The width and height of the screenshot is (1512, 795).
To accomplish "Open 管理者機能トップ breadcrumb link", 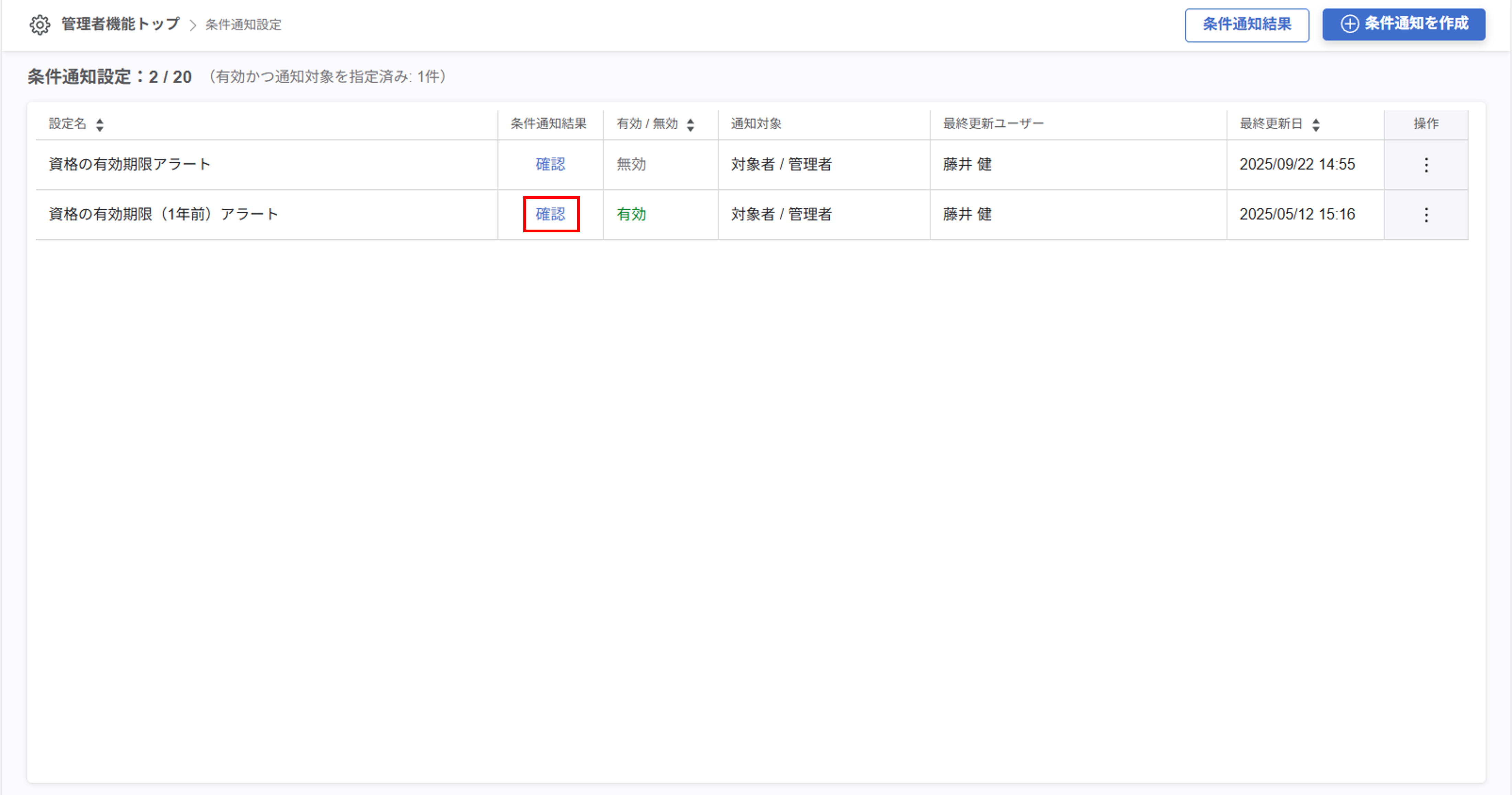I will pos(120,24).
